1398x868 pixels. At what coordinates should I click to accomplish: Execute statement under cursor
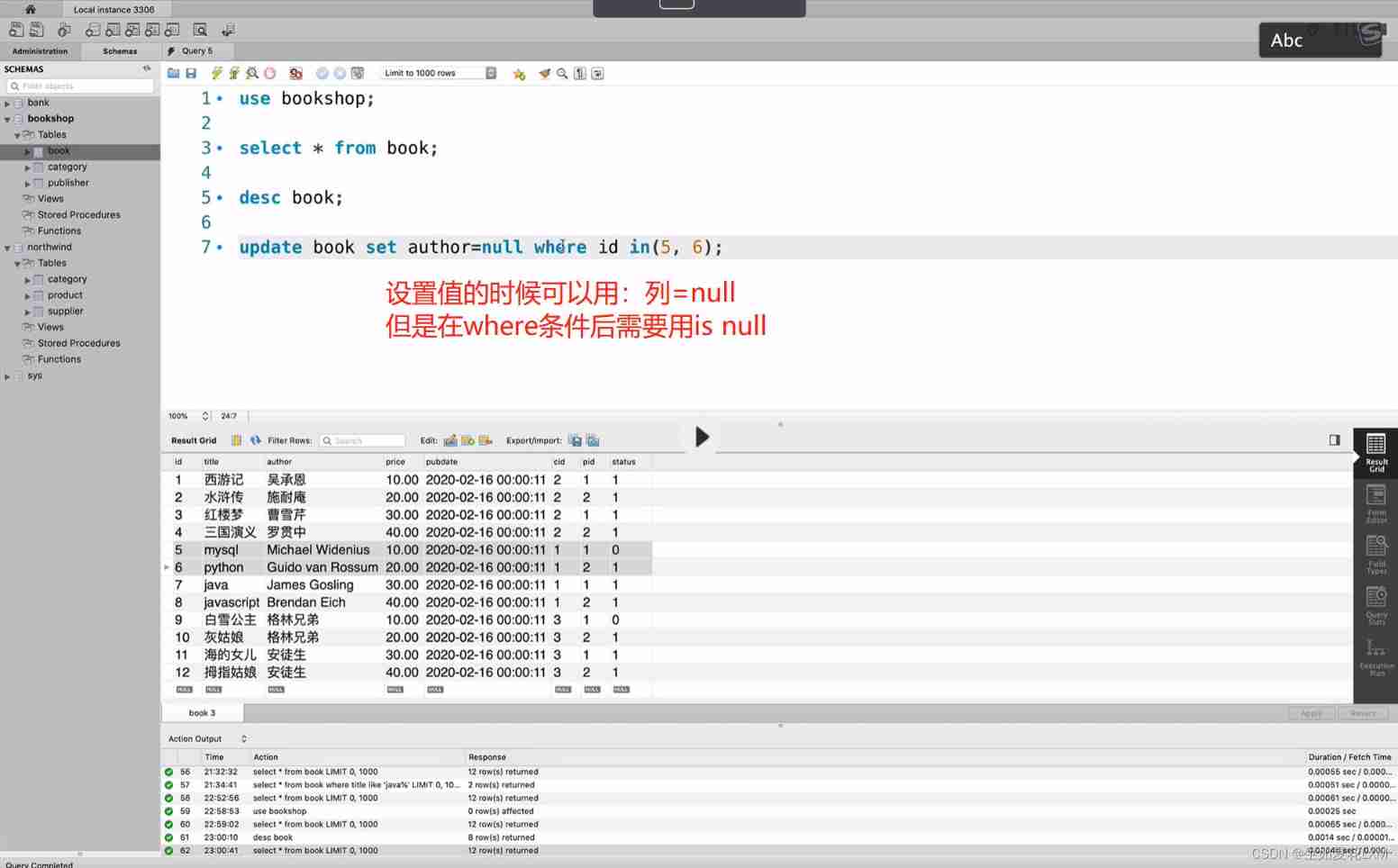(234, 74)
